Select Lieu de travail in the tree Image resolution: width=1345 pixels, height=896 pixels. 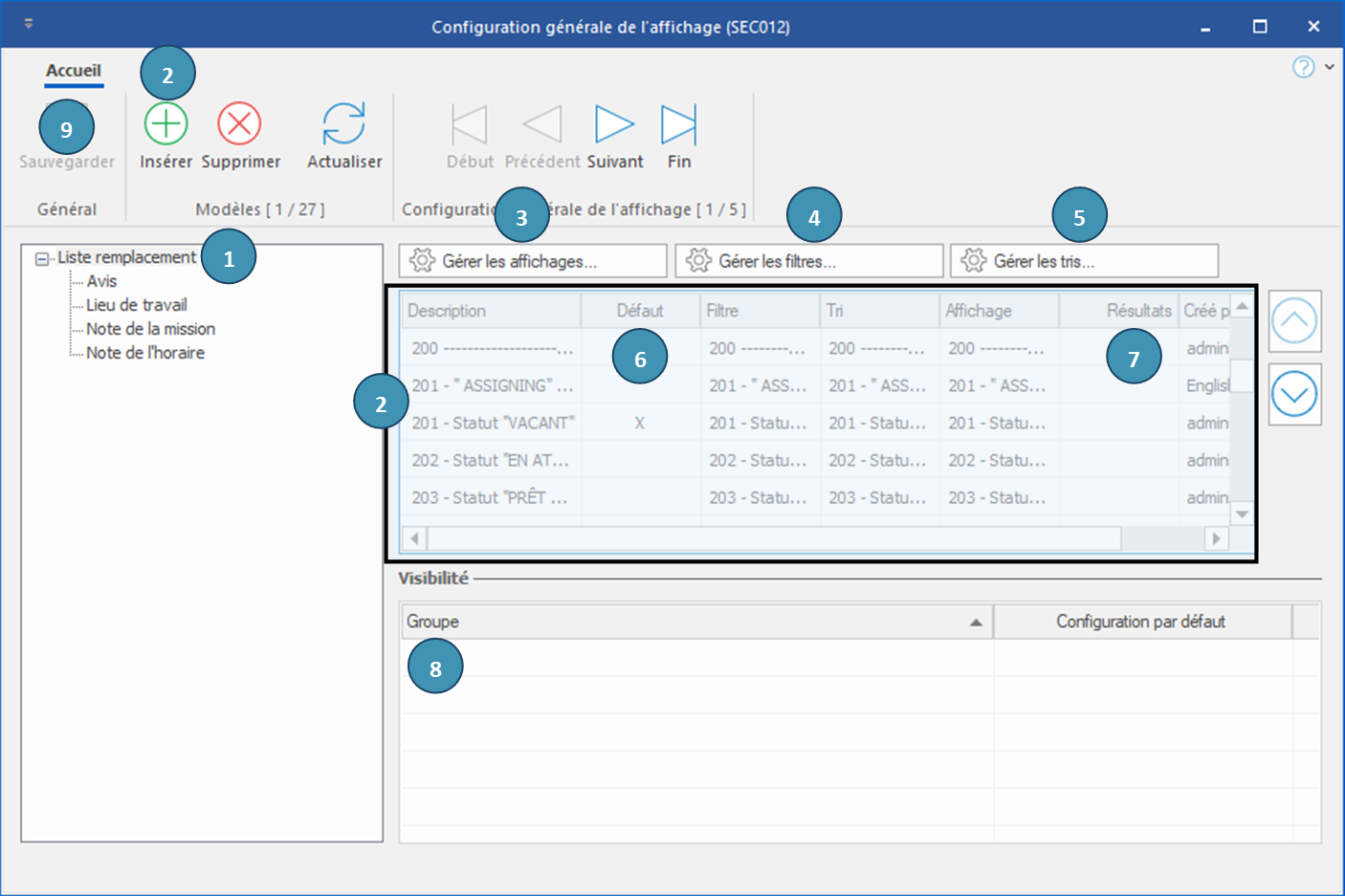136,305
